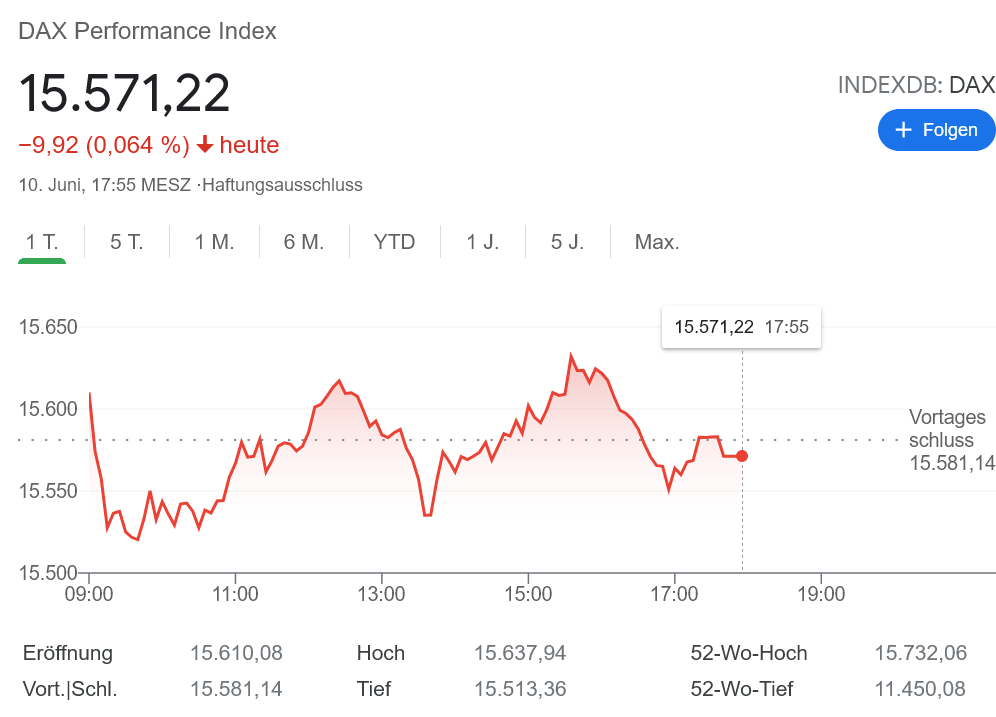Click the DAX Performance Index title

click(x=148, y=31)
